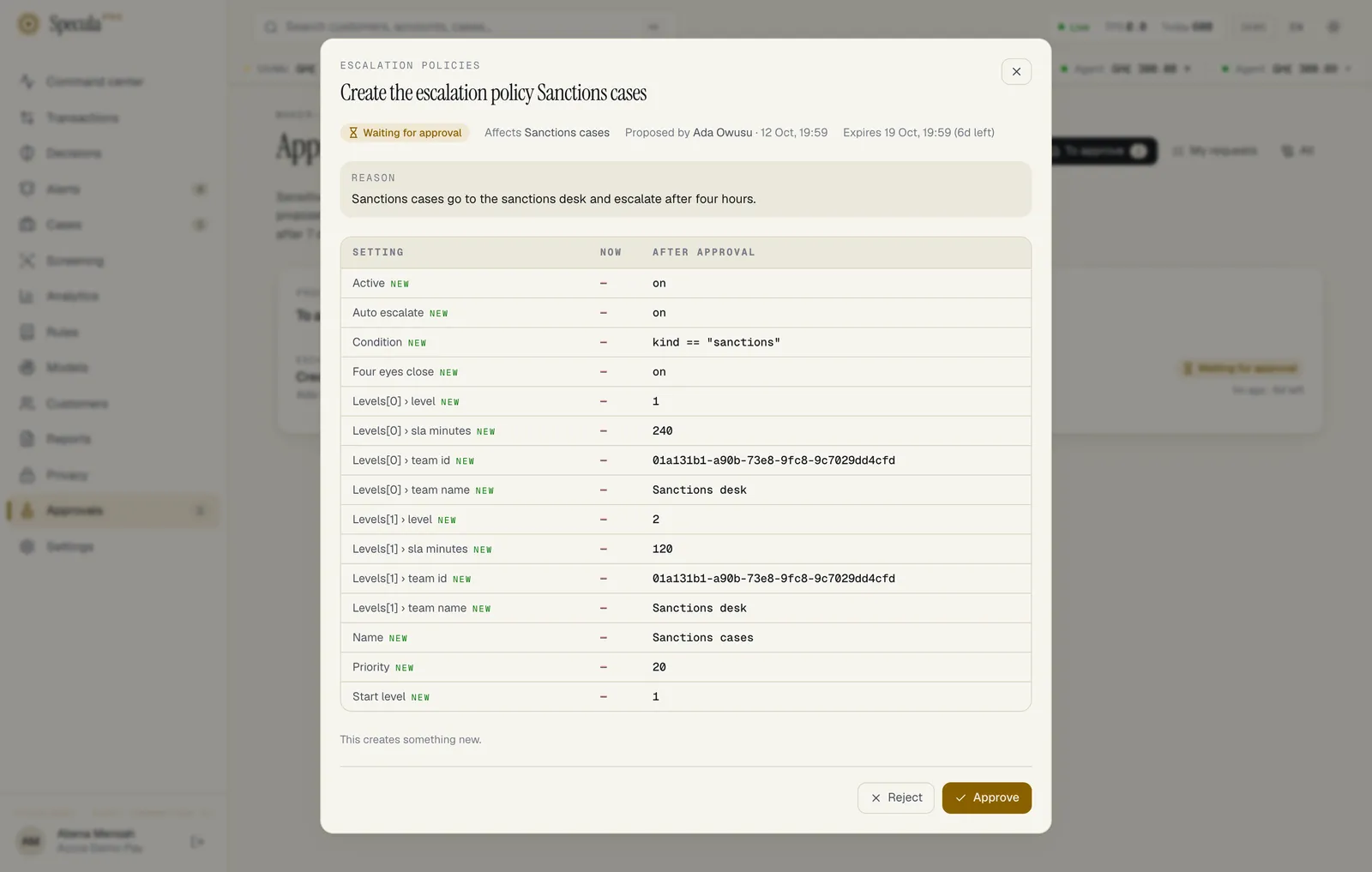
Task: Click the Setting column header
Action: (x=377, y=252)
